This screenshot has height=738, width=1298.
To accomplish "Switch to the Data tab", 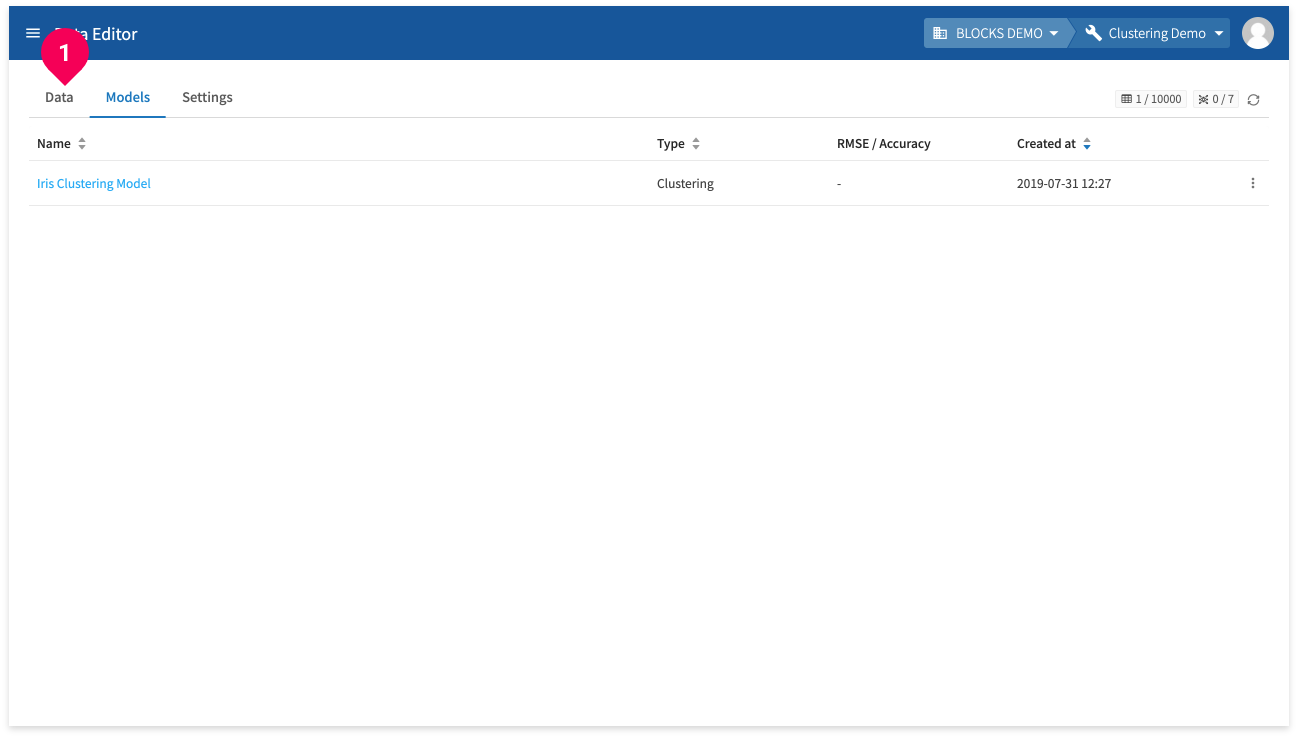I will (x=59, y=97).
